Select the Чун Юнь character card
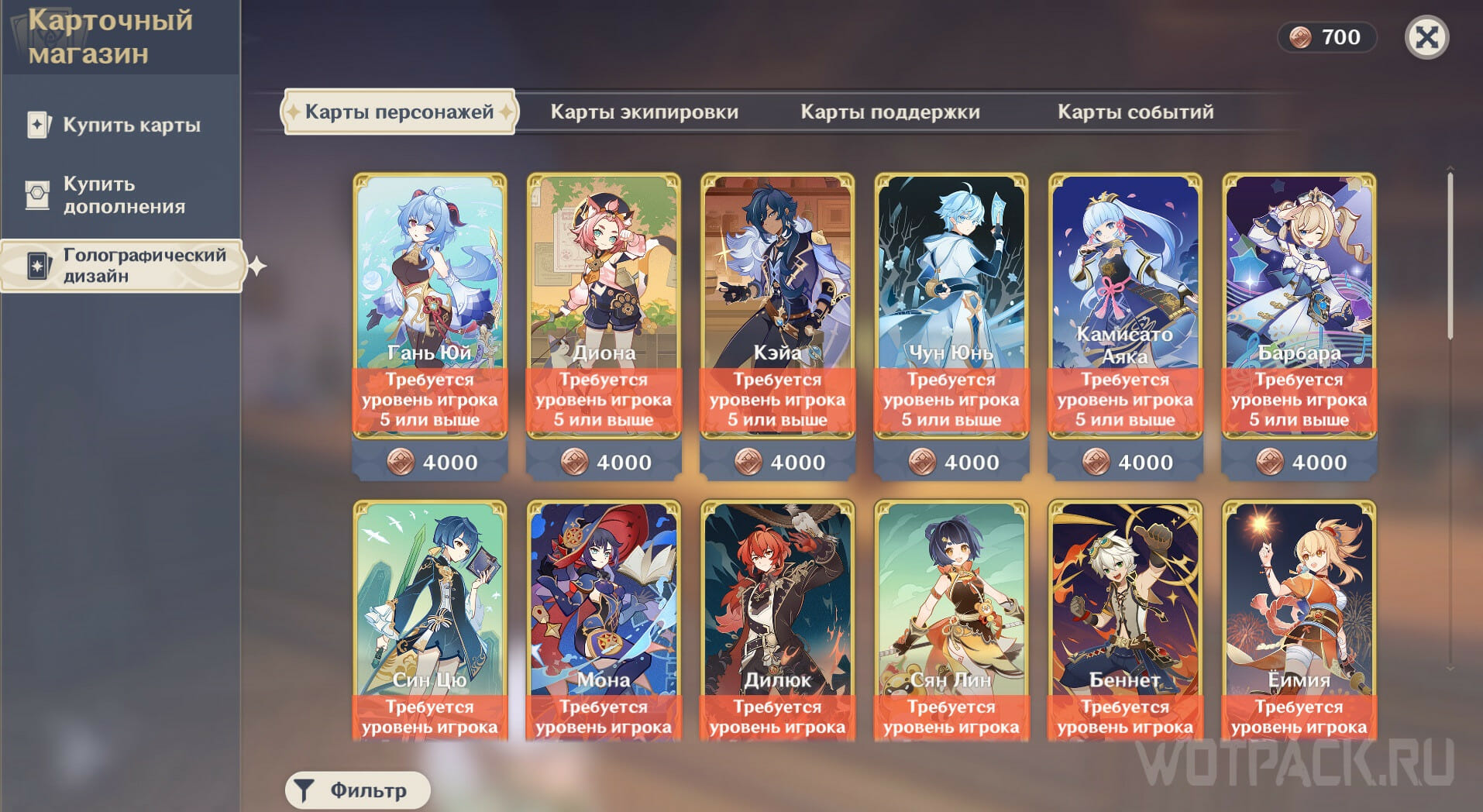Image resolution: width=1483 pixels, height=812 pixels. 951,305
